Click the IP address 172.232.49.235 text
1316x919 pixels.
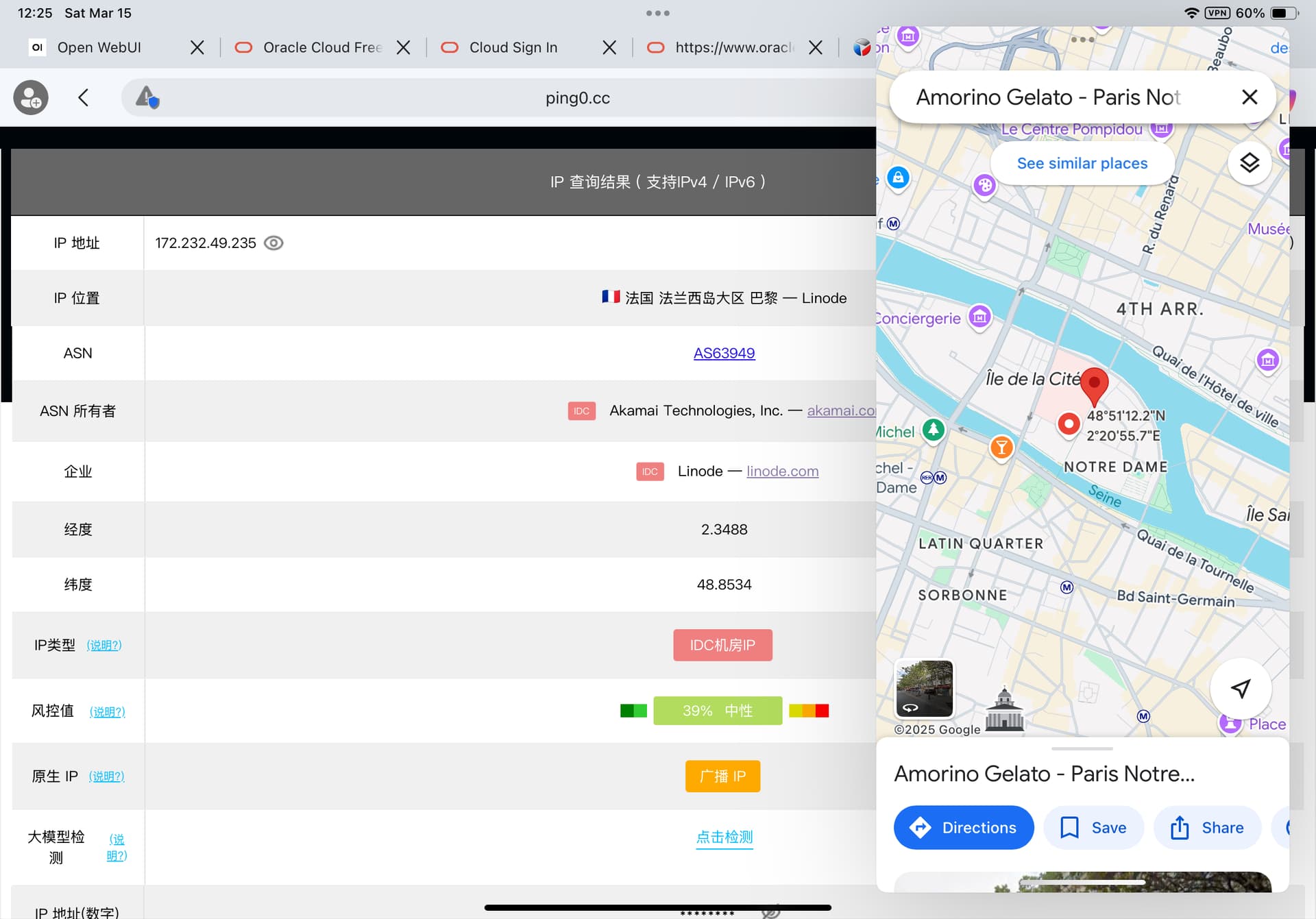coord(205,243)
